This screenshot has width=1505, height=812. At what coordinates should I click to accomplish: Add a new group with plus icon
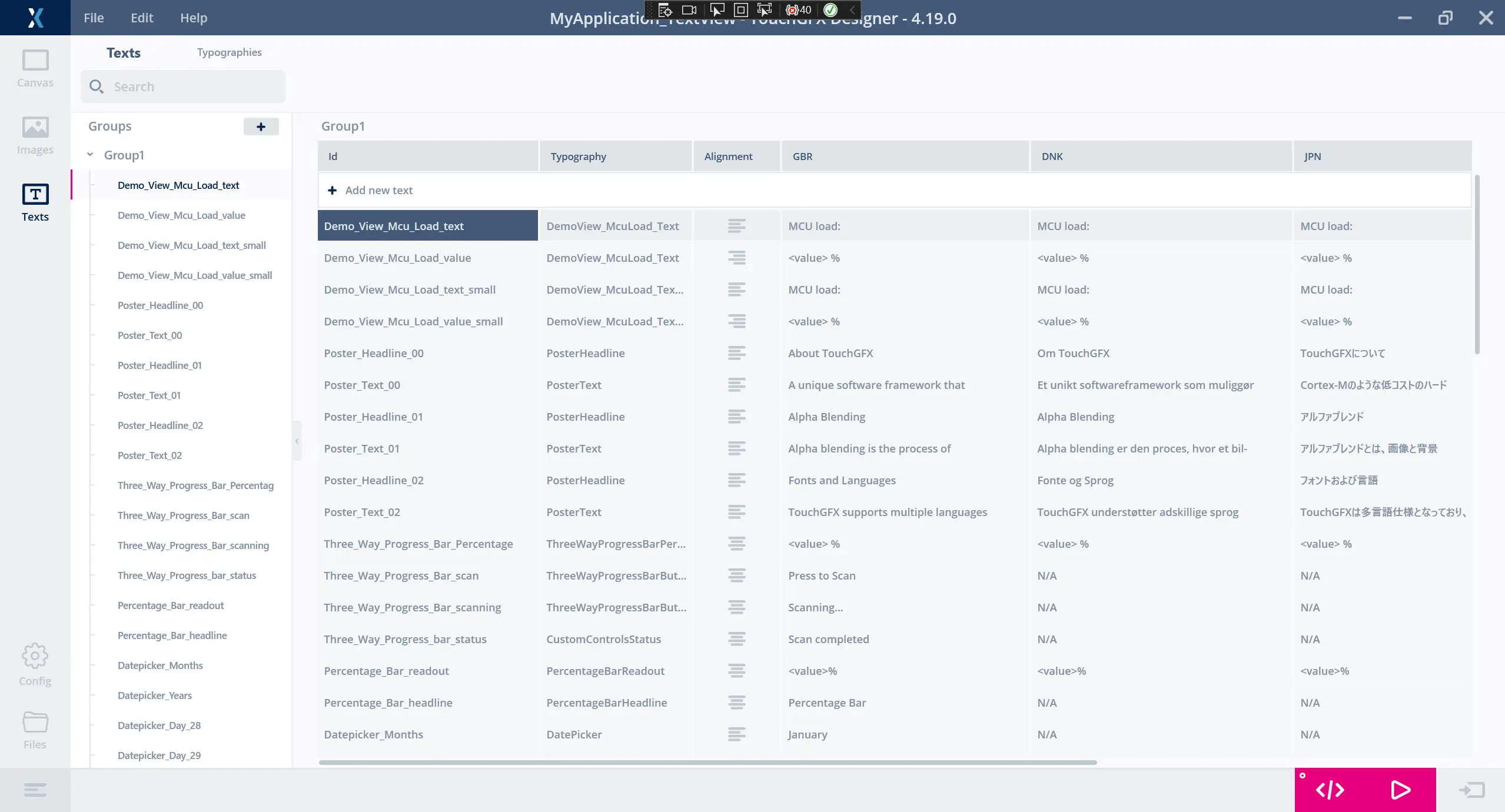[261, 127]
